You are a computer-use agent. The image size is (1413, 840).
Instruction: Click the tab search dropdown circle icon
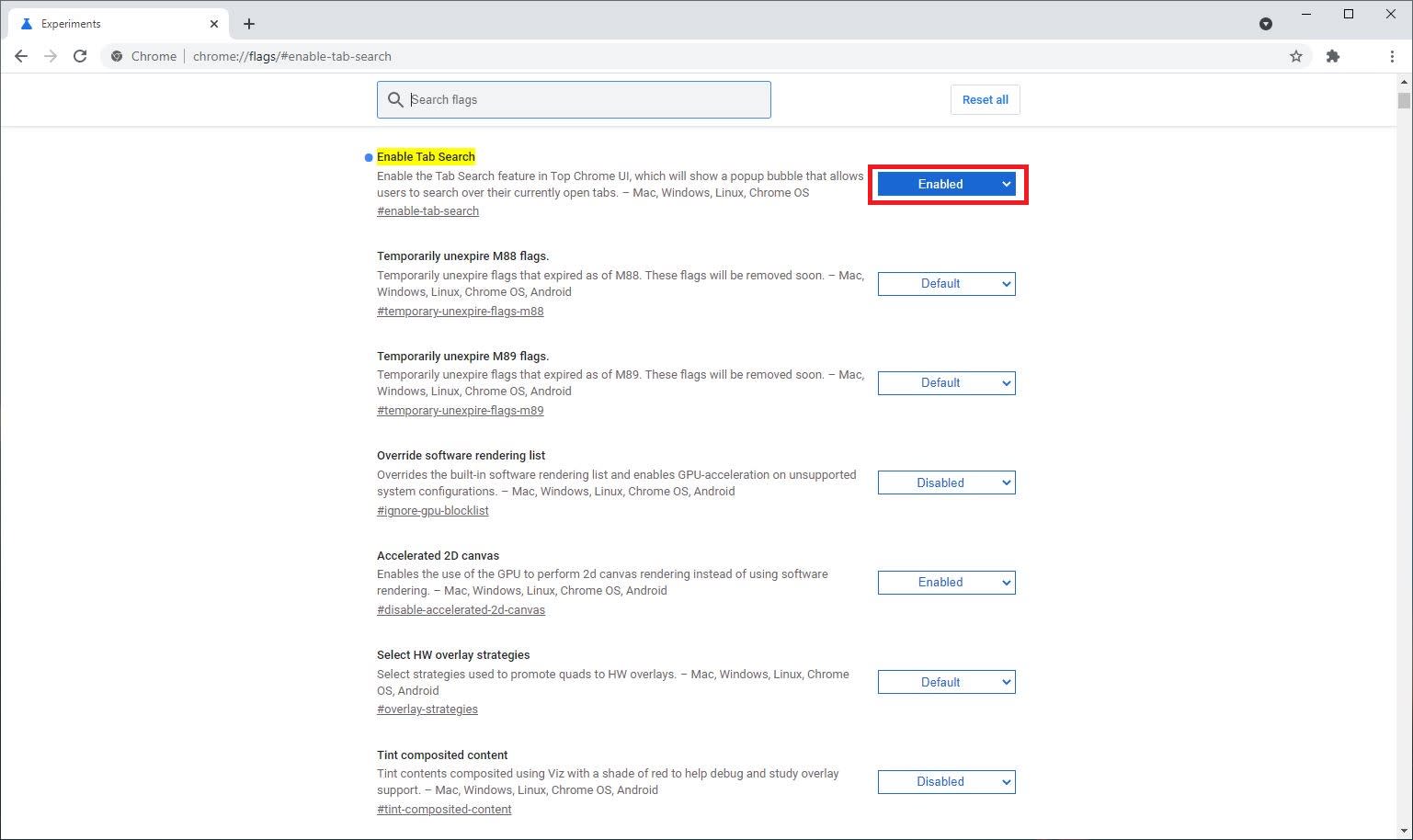point(1266,24)
